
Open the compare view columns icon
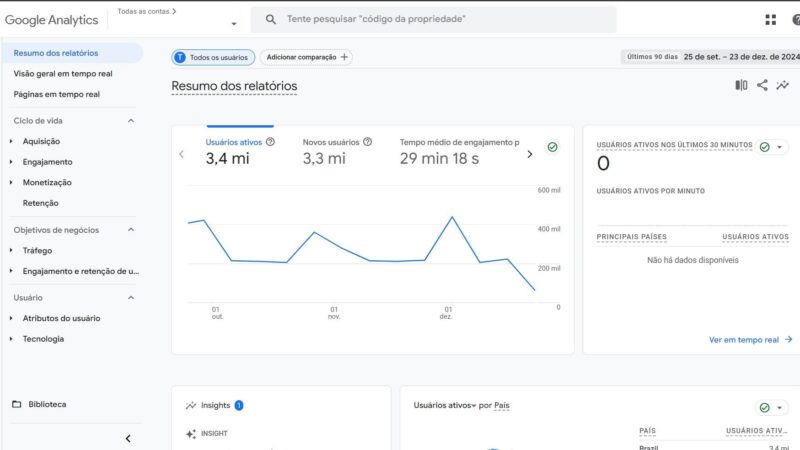pos(741,85)
